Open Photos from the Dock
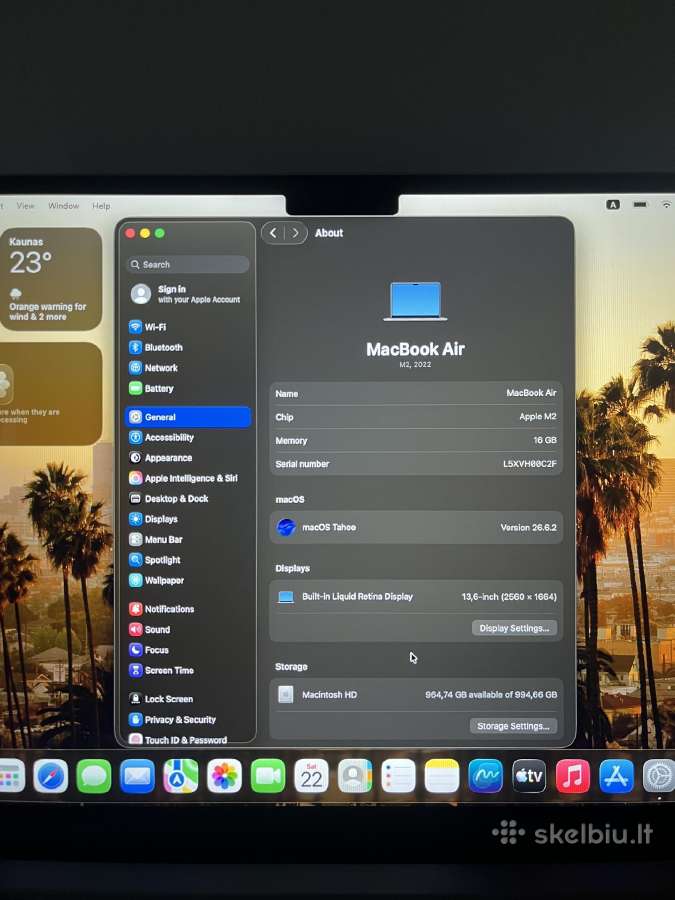 224,776
